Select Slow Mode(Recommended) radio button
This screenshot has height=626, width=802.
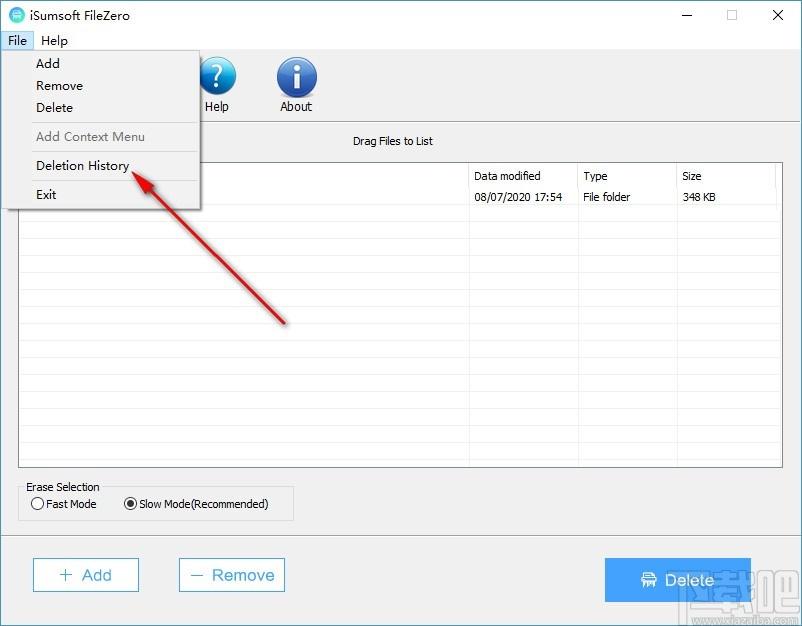[x=130, y=504]
